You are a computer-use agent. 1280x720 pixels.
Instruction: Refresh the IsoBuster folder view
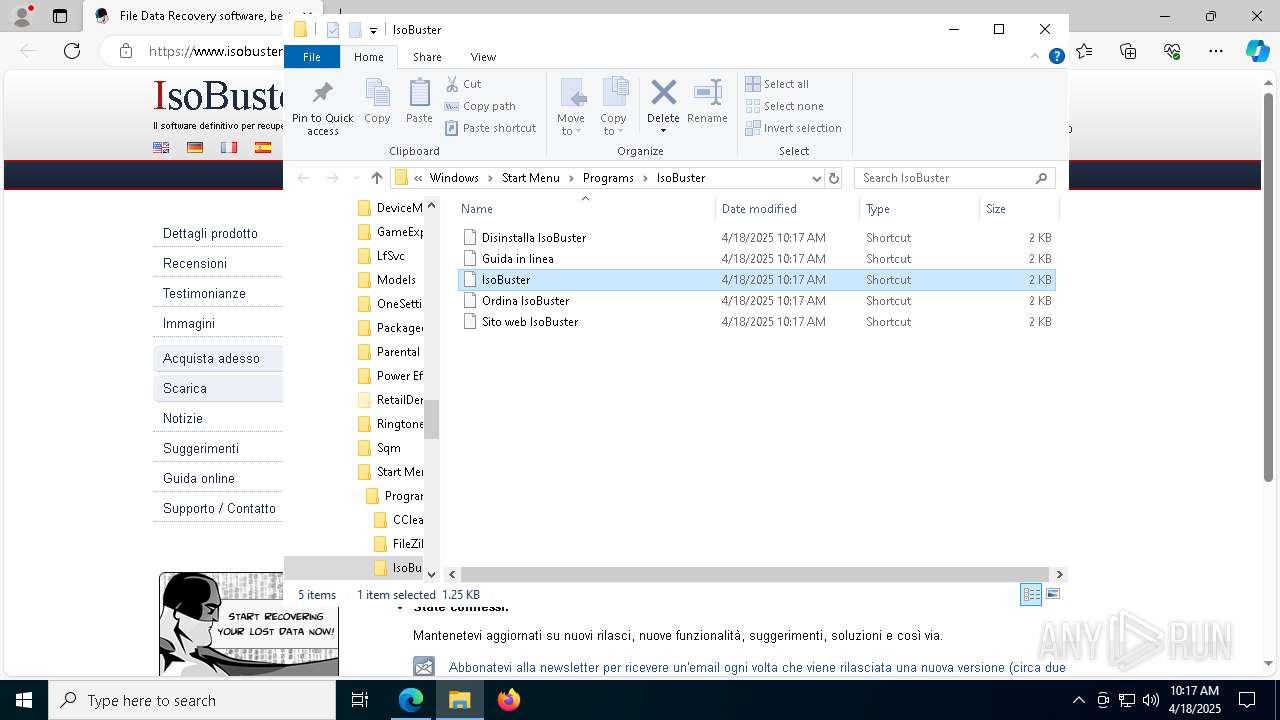click(x=834, y=178)
